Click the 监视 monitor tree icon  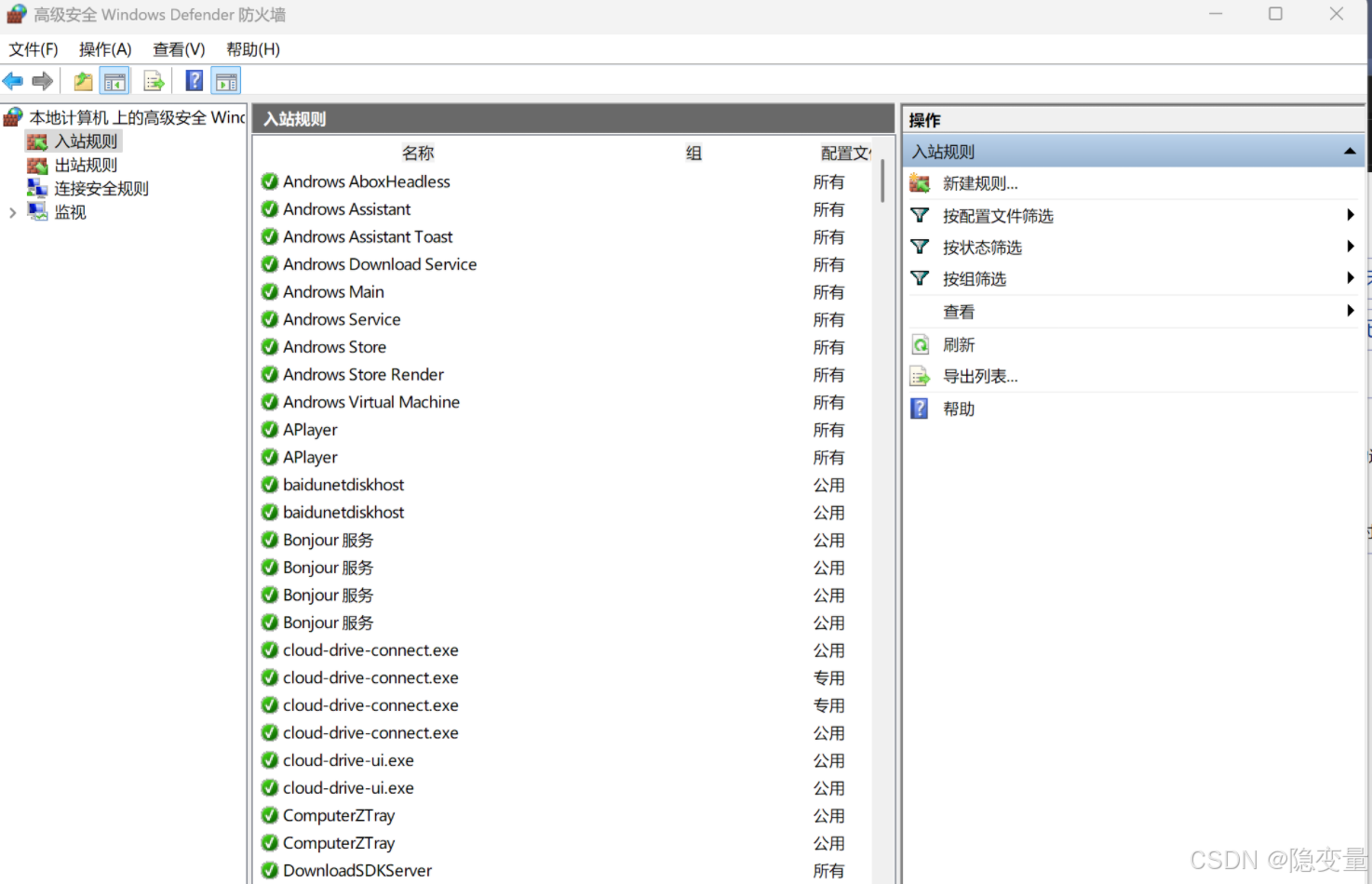(x=37, y=211)
